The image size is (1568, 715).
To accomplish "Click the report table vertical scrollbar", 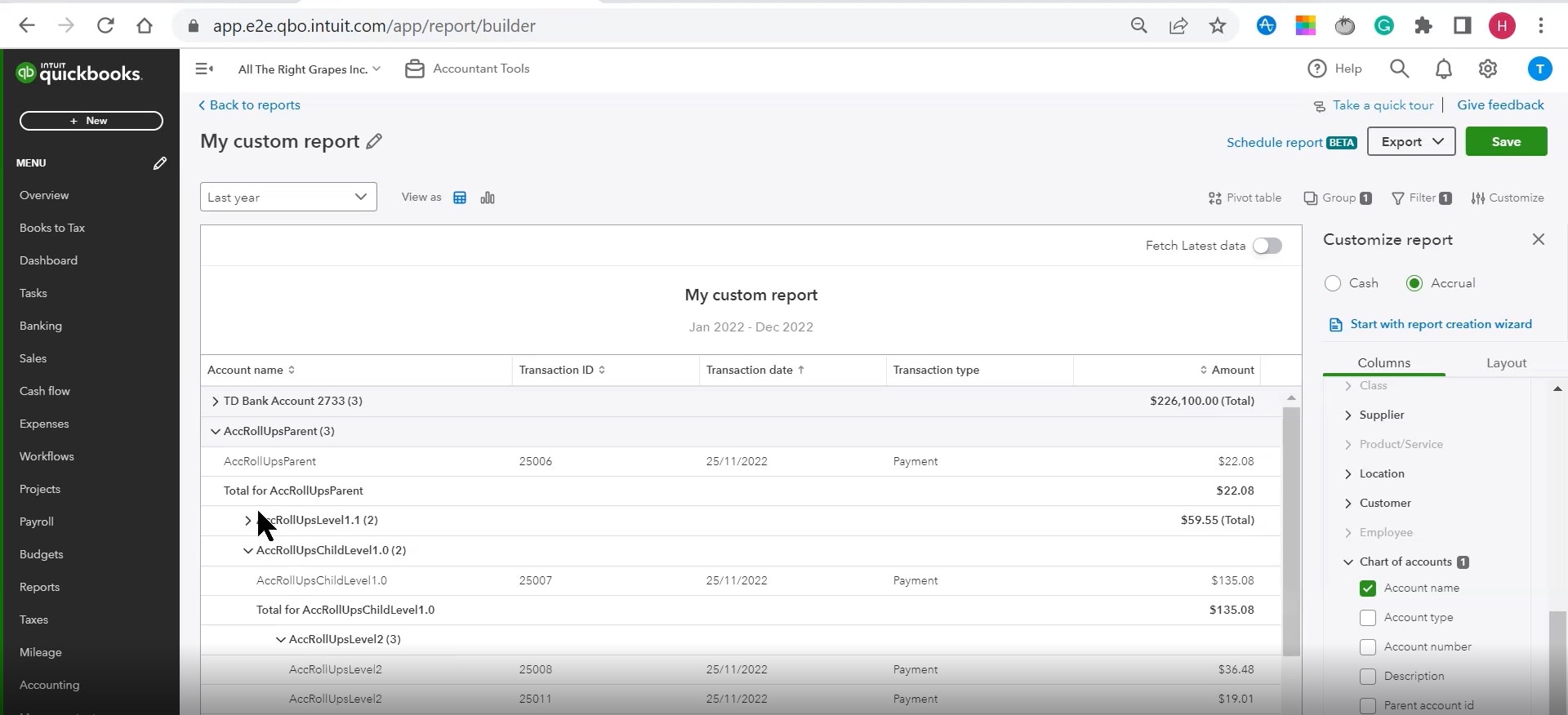I will click(x=1291, y=531).
